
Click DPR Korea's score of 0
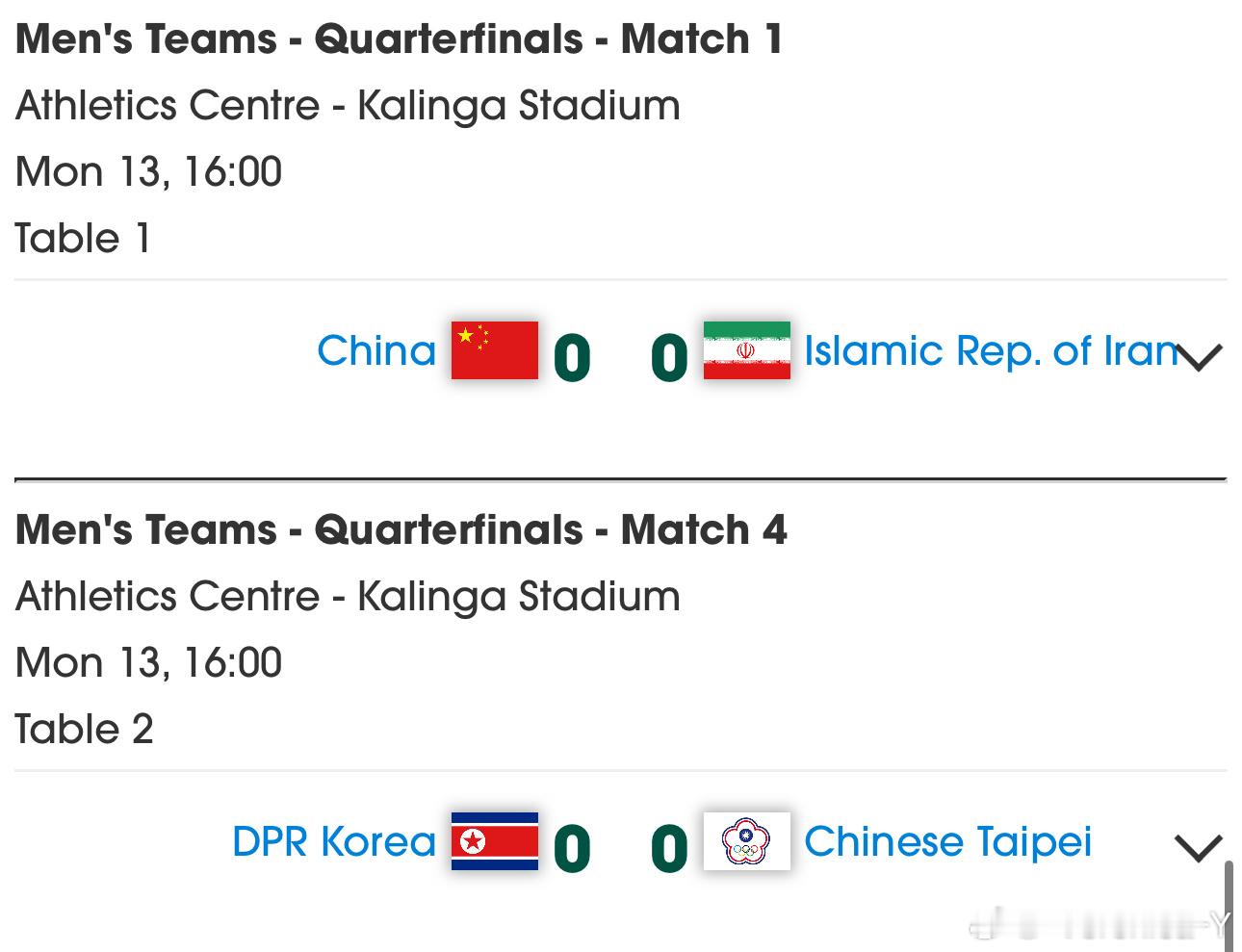pyautogui.click(x=572, y=848)
